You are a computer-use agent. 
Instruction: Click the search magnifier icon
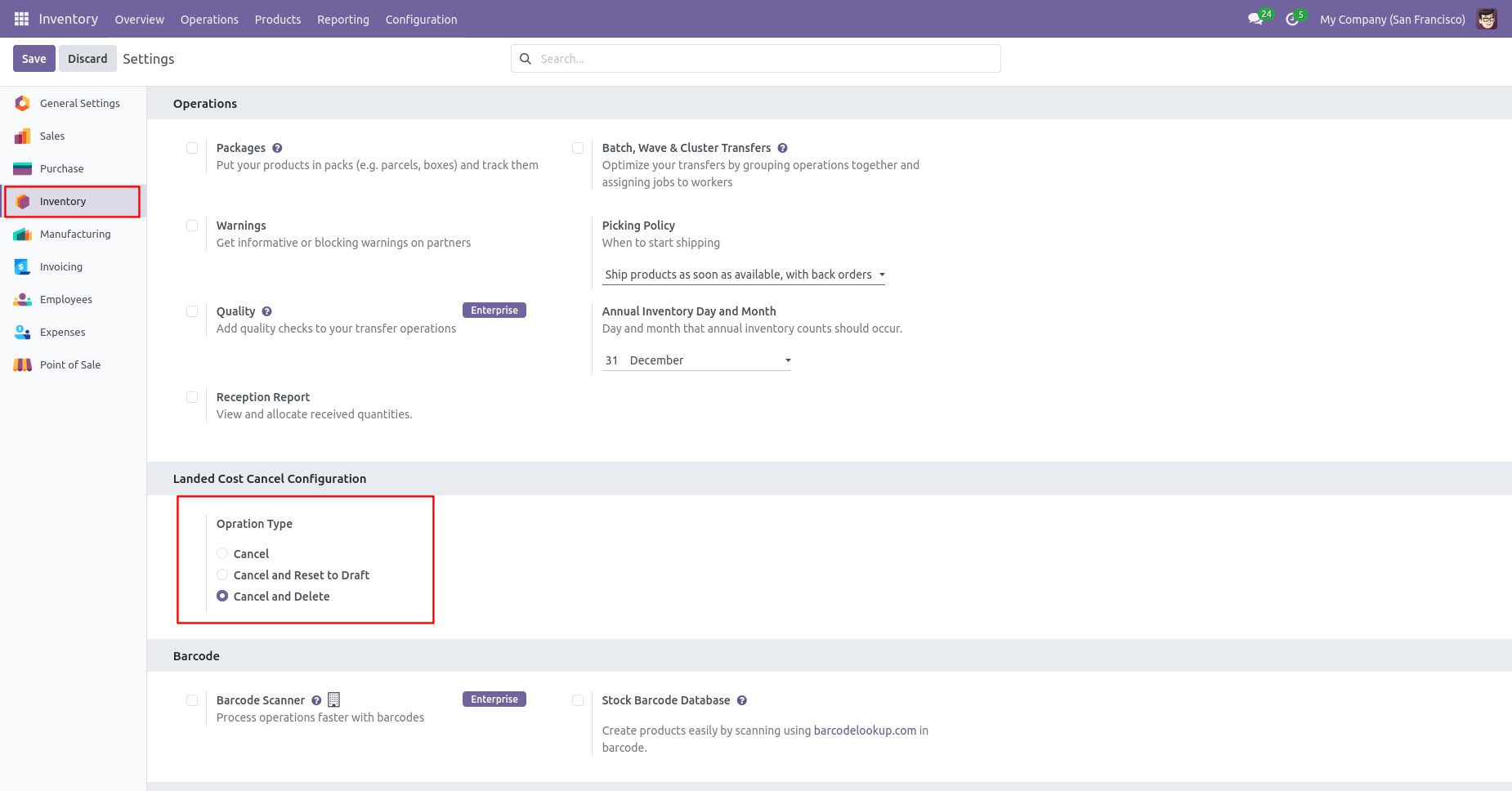coord(526,59)
